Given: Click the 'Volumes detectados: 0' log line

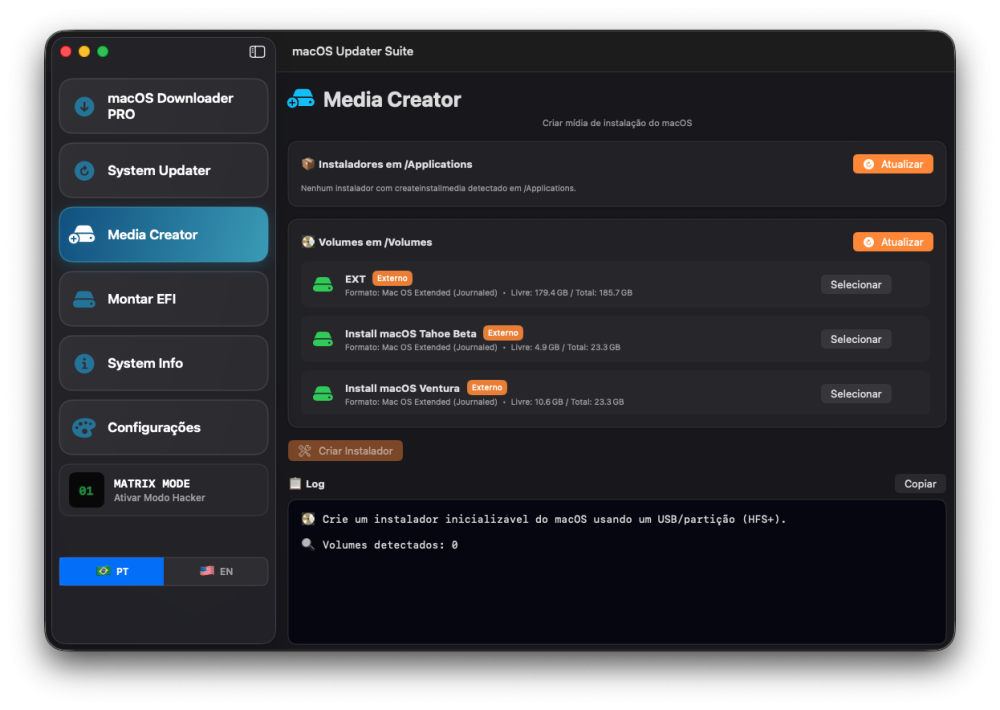Looking at the screenshot, I should click(x=390, y=545).
